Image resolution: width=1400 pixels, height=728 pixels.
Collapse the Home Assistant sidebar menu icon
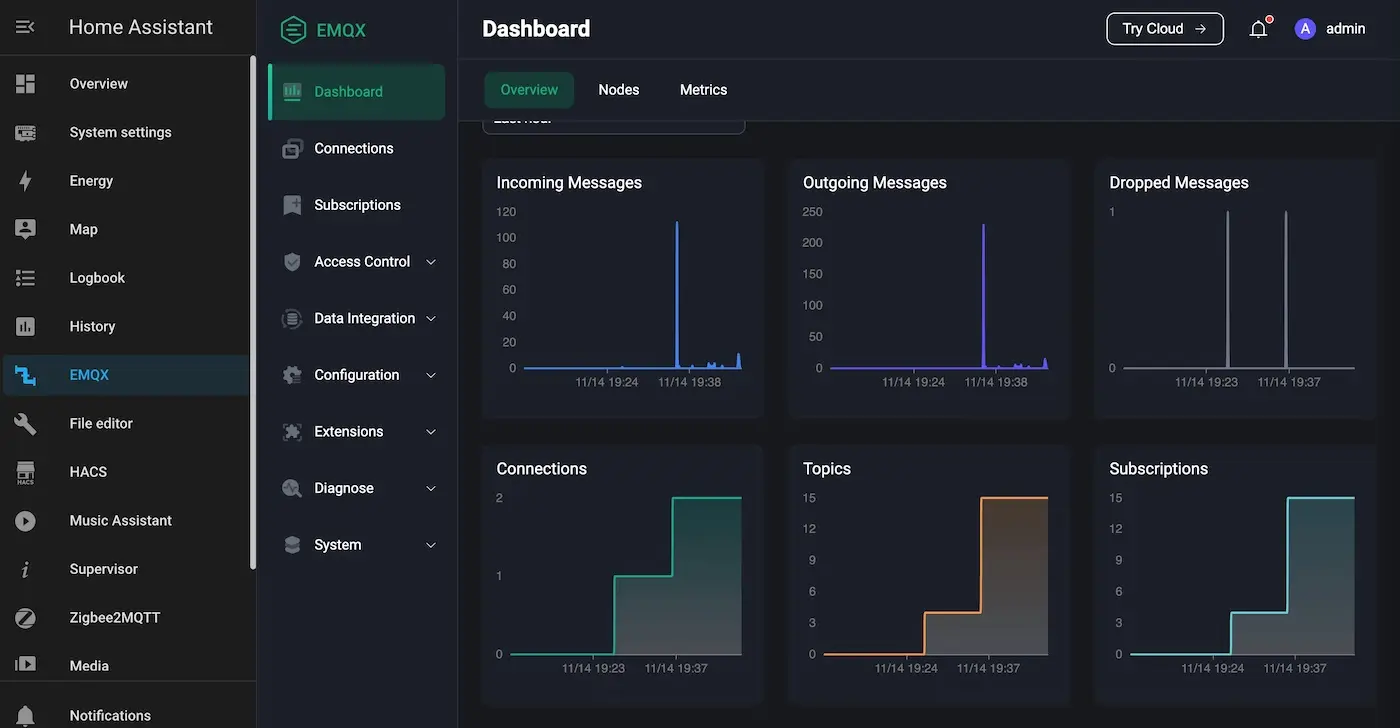coord(25,27)
